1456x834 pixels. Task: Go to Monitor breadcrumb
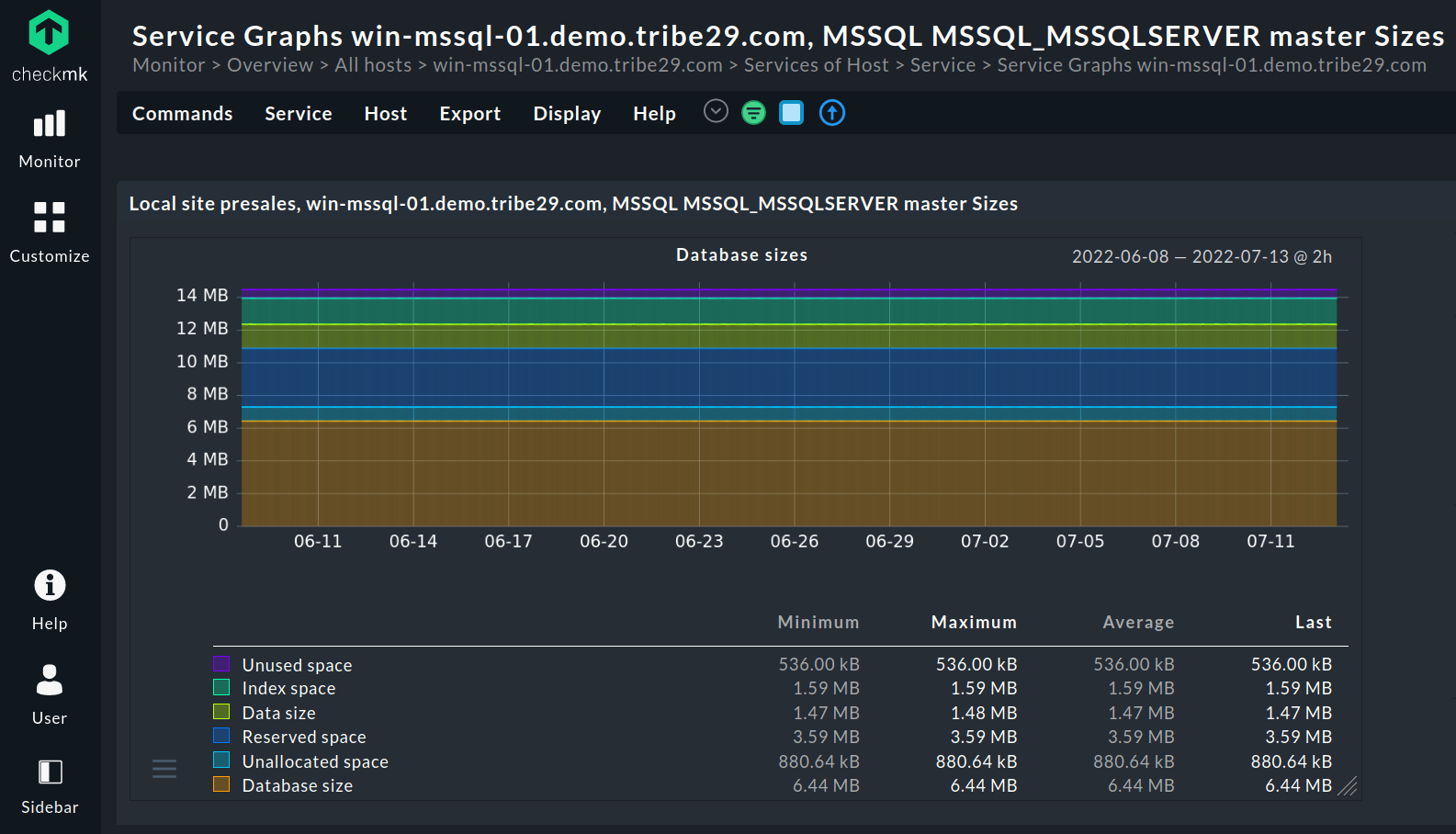click(x=169, y=65)
